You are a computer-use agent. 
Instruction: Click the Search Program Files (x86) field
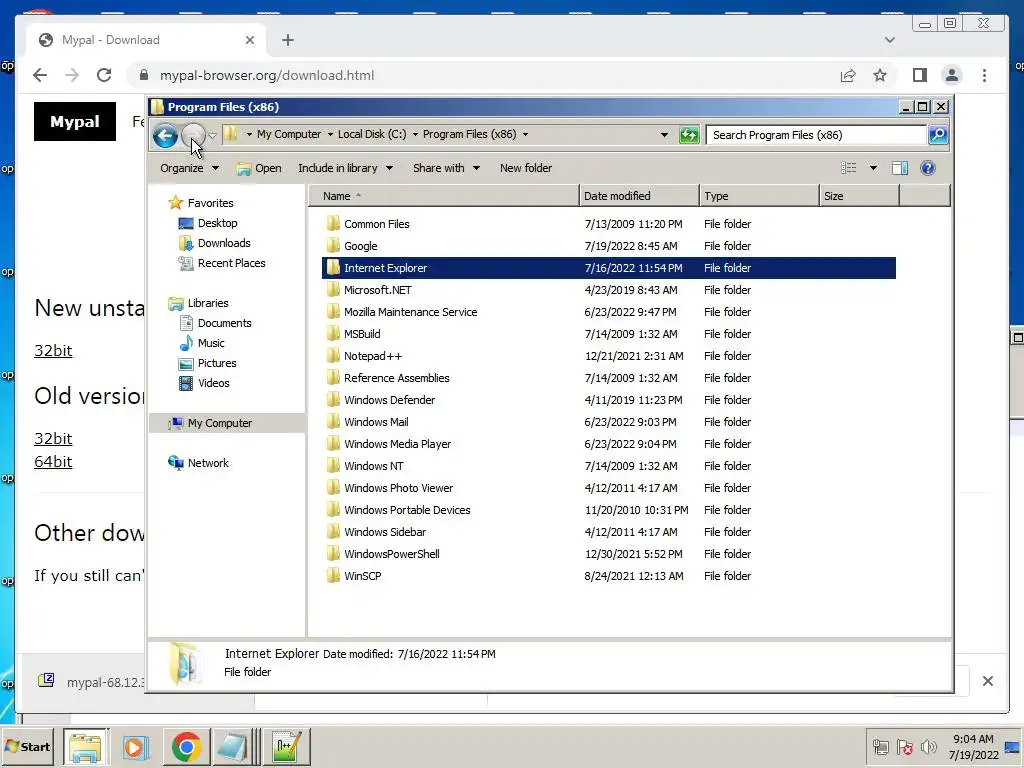(x=816, y=135)
